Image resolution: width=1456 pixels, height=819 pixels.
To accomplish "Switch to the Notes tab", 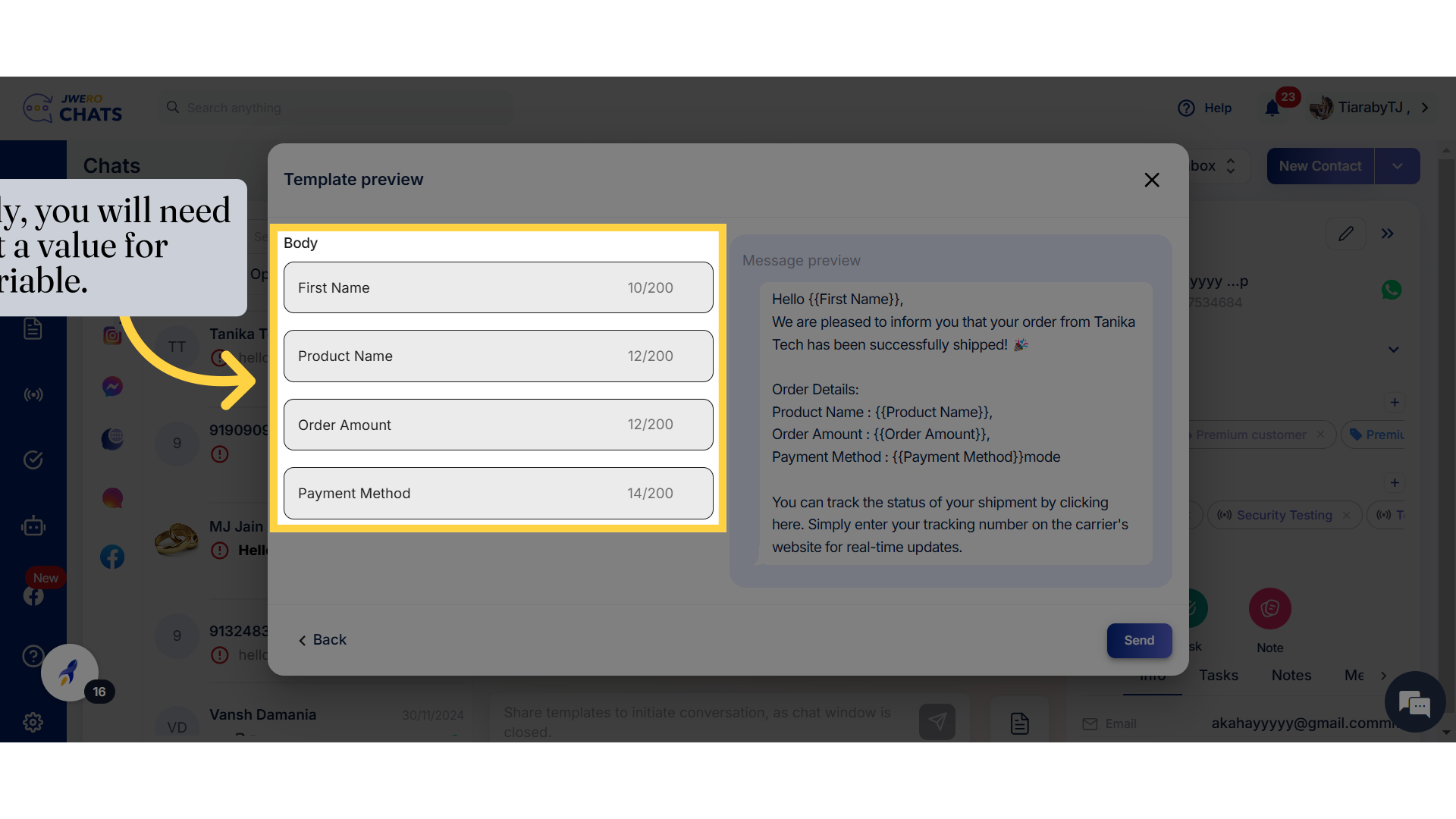I will 1291,676.
